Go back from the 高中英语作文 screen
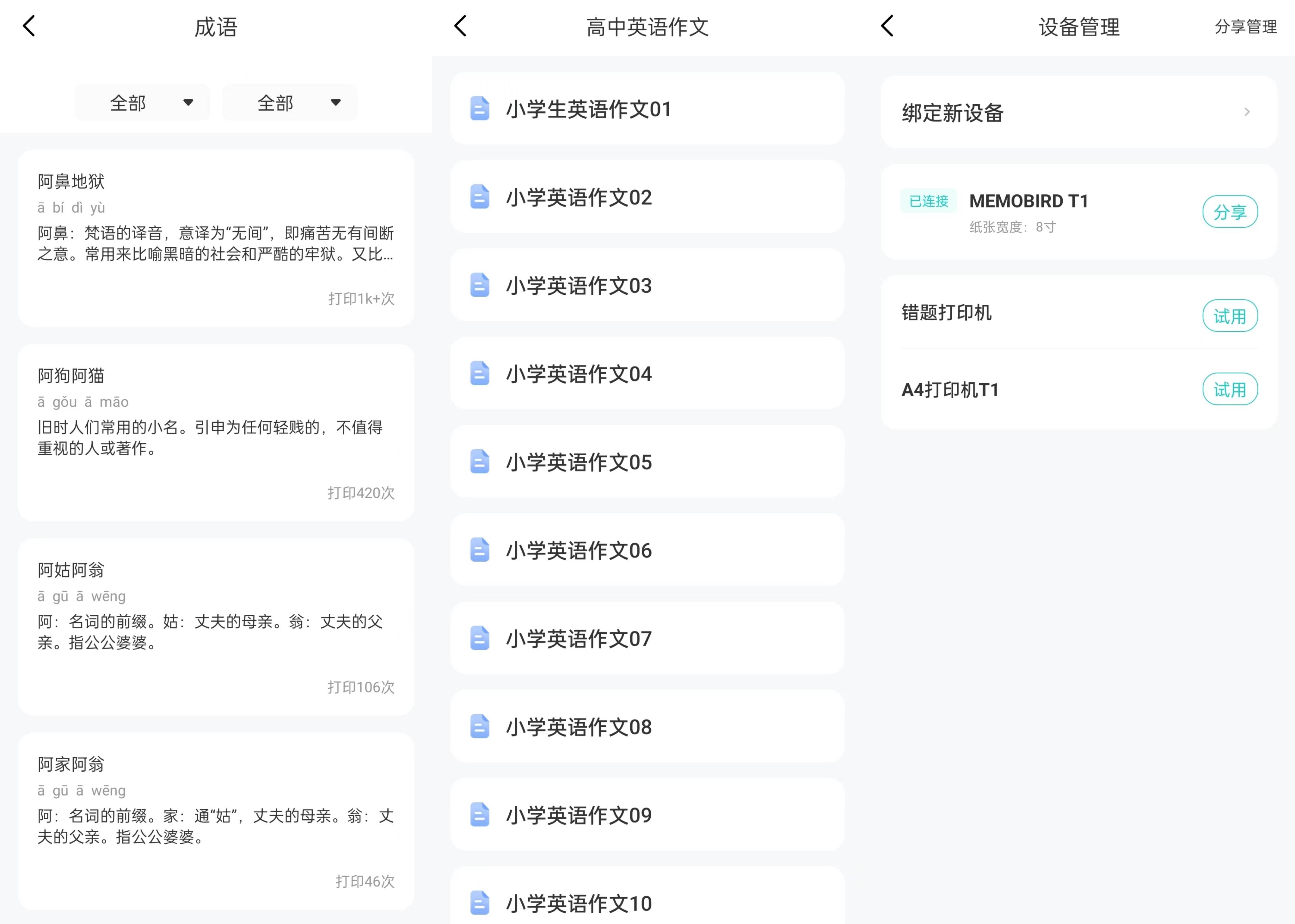Screen dimensions: 1295x924 461,26
